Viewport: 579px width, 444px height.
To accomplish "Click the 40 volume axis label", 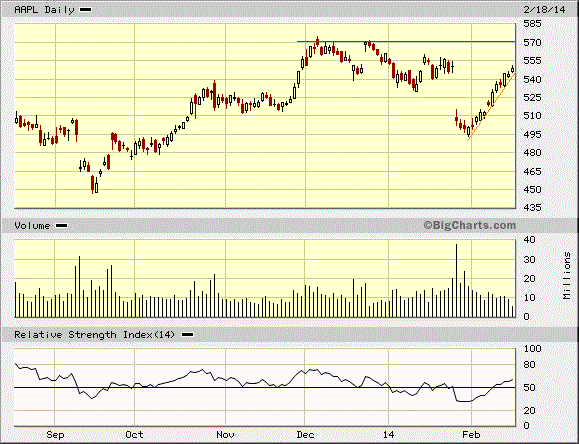I will pyautogui.click(x=530, y=240).
